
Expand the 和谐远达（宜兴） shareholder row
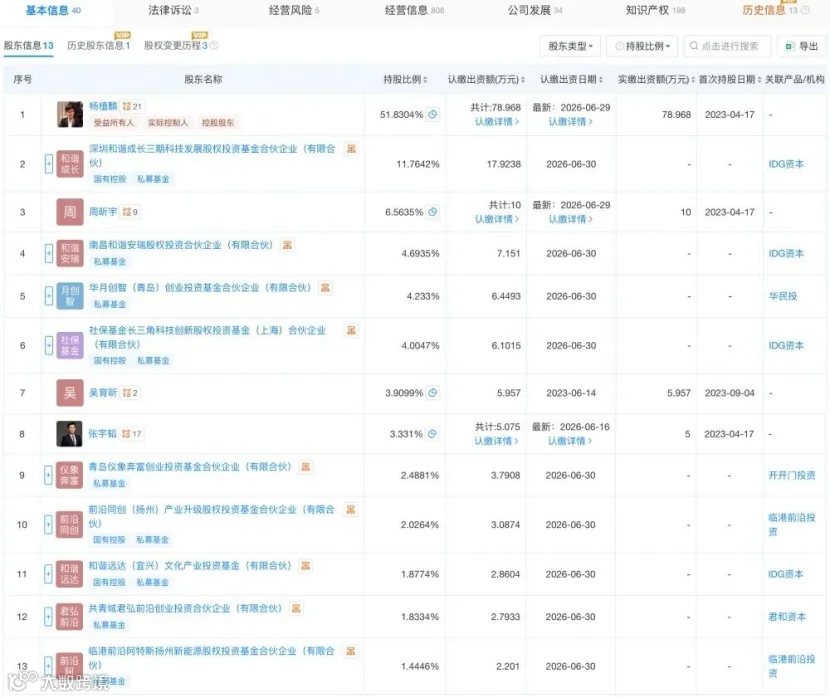pyautogui.click(x=48, y=574)
